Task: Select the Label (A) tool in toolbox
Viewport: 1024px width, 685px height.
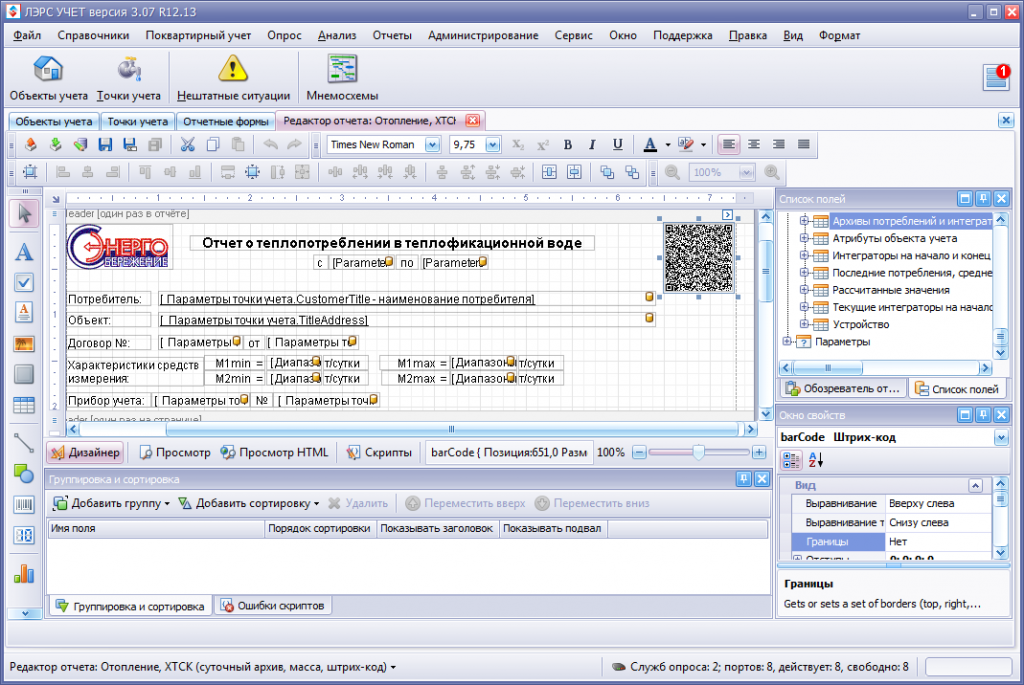Action: 24,253
